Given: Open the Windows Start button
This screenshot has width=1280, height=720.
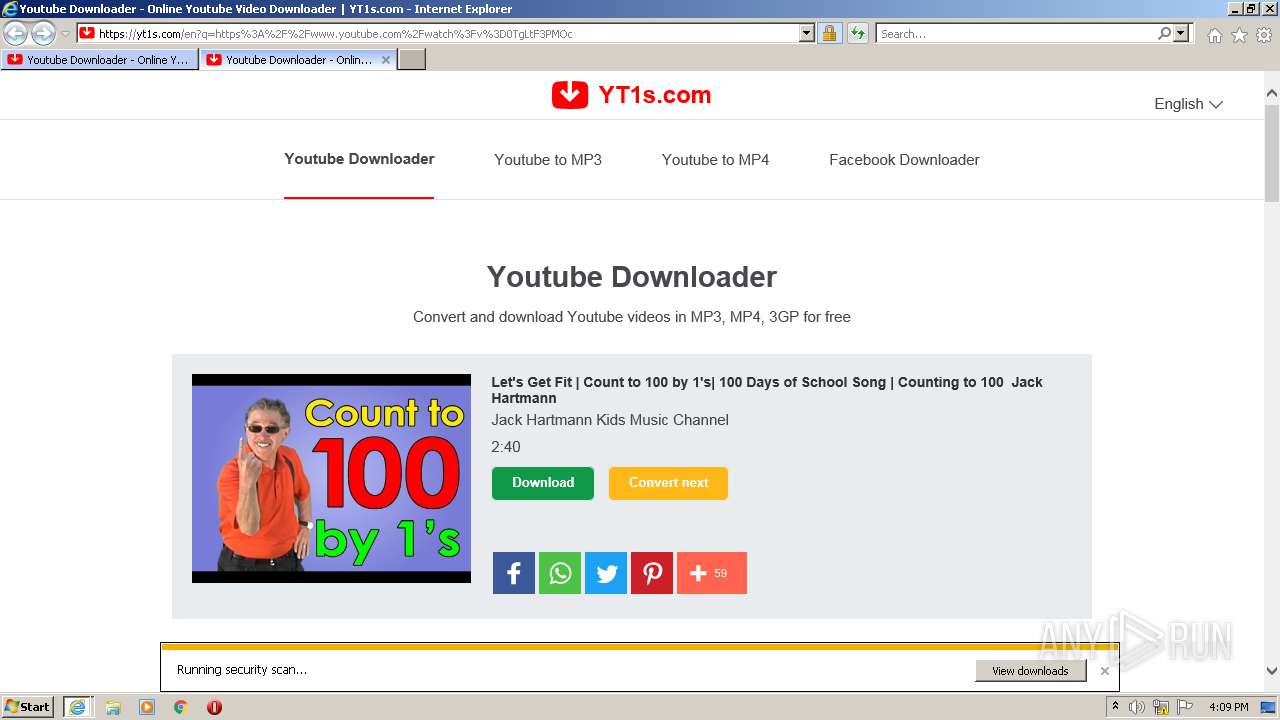Looking at the screenshot, I should pos(28,707).
